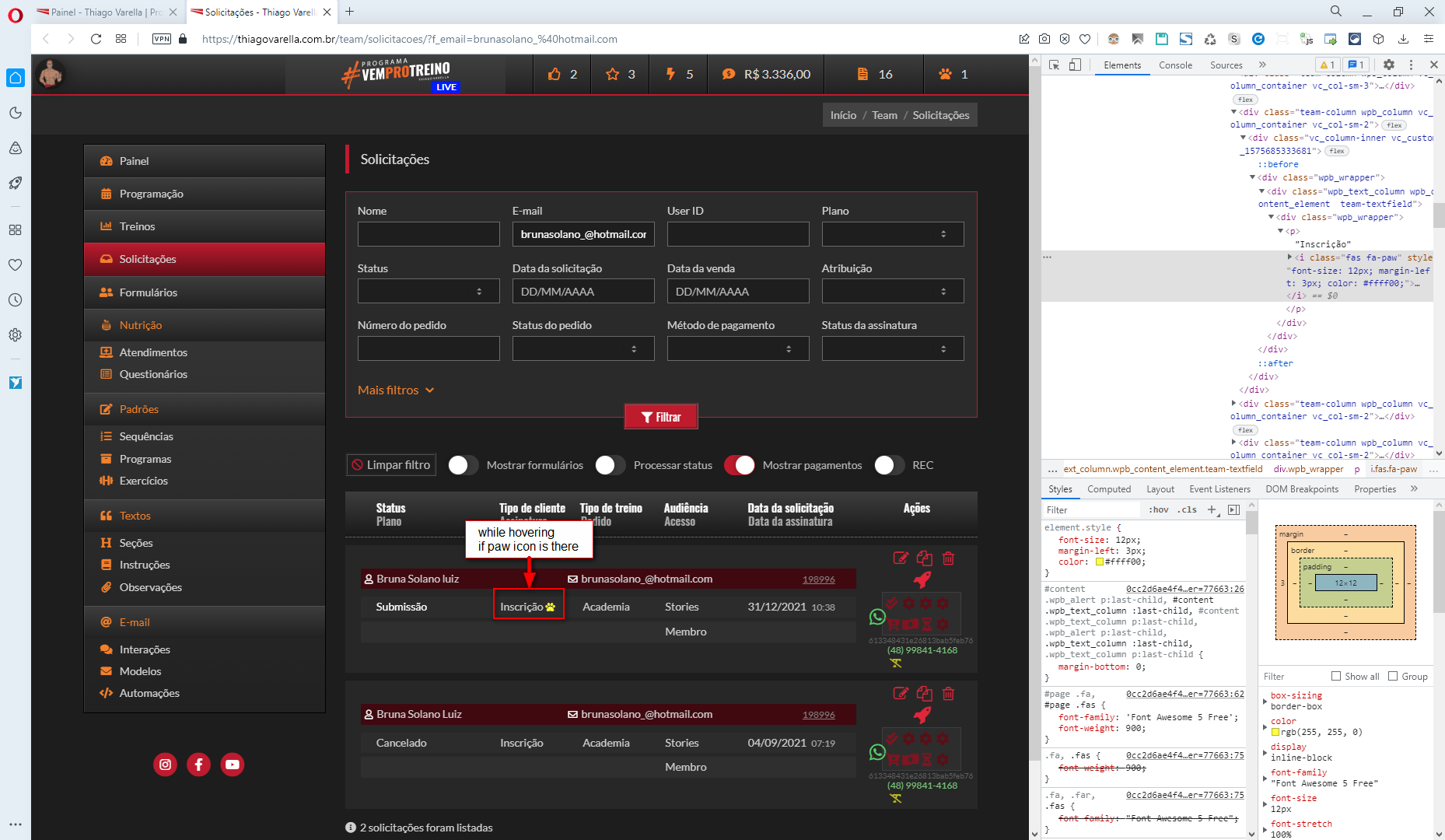The image size is (1445, 840).
Task: Open the Status do pedido dropdown
Action: (x=583, y=348)
